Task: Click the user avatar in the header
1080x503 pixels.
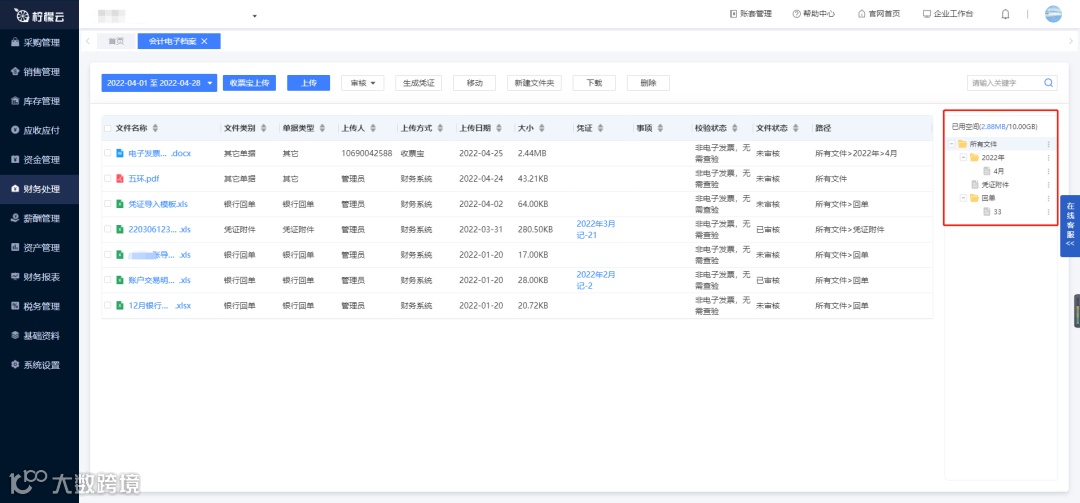Action: [x=1053, y=14]
